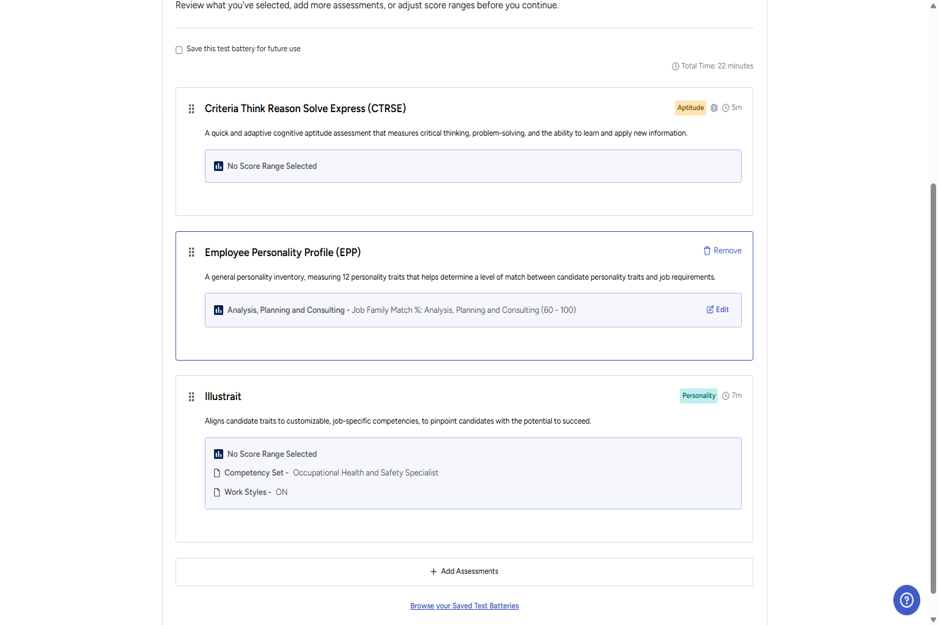This screenshot has width=938, height=625.
Task: Click drag handle beside Employee Personality Profile
Action: click(x=191, y=252)
